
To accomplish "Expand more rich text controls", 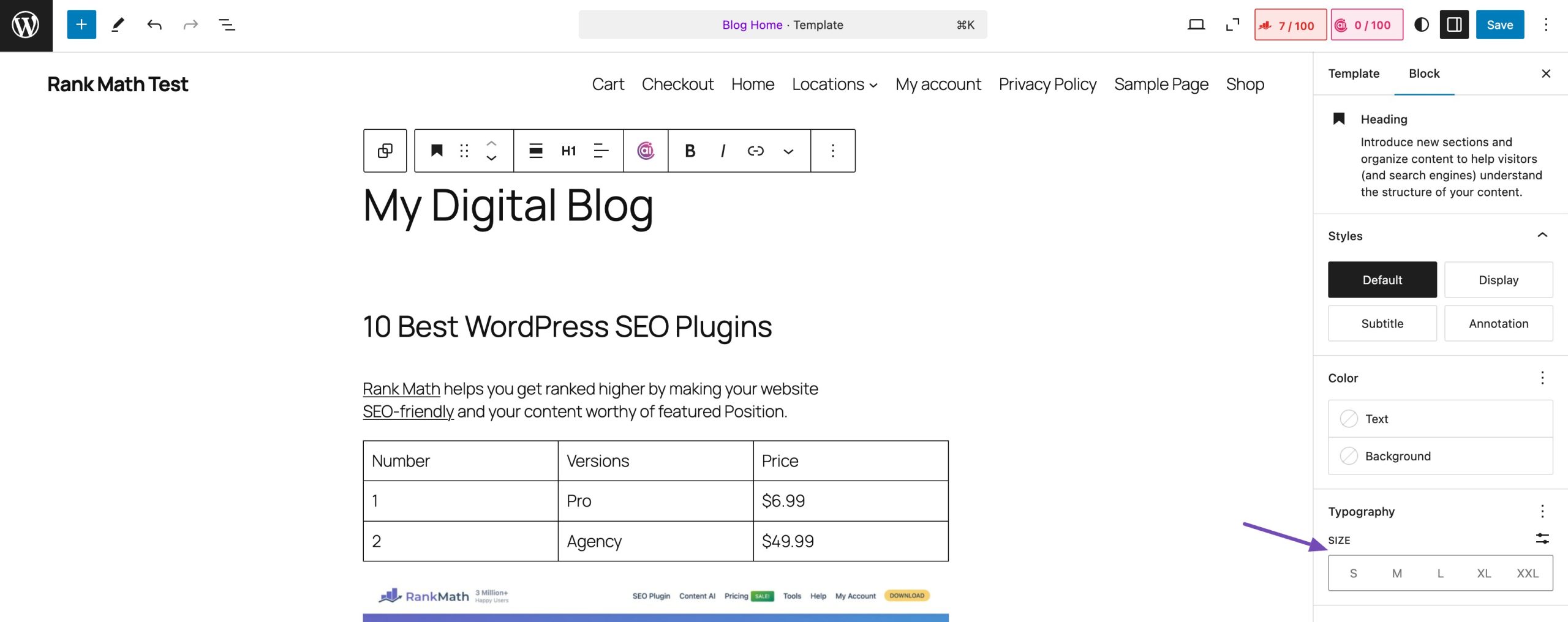I will click(789, 151).
